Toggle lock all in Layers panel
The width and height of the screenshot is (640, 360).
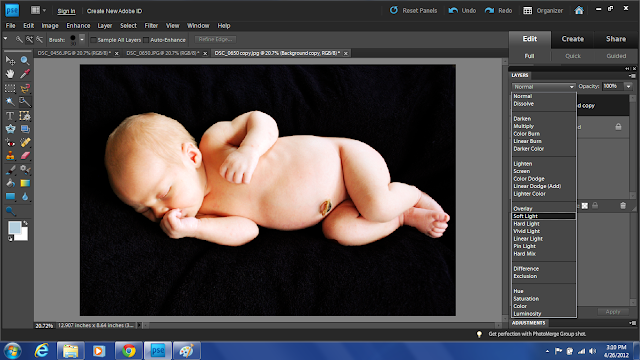point(595,206)
